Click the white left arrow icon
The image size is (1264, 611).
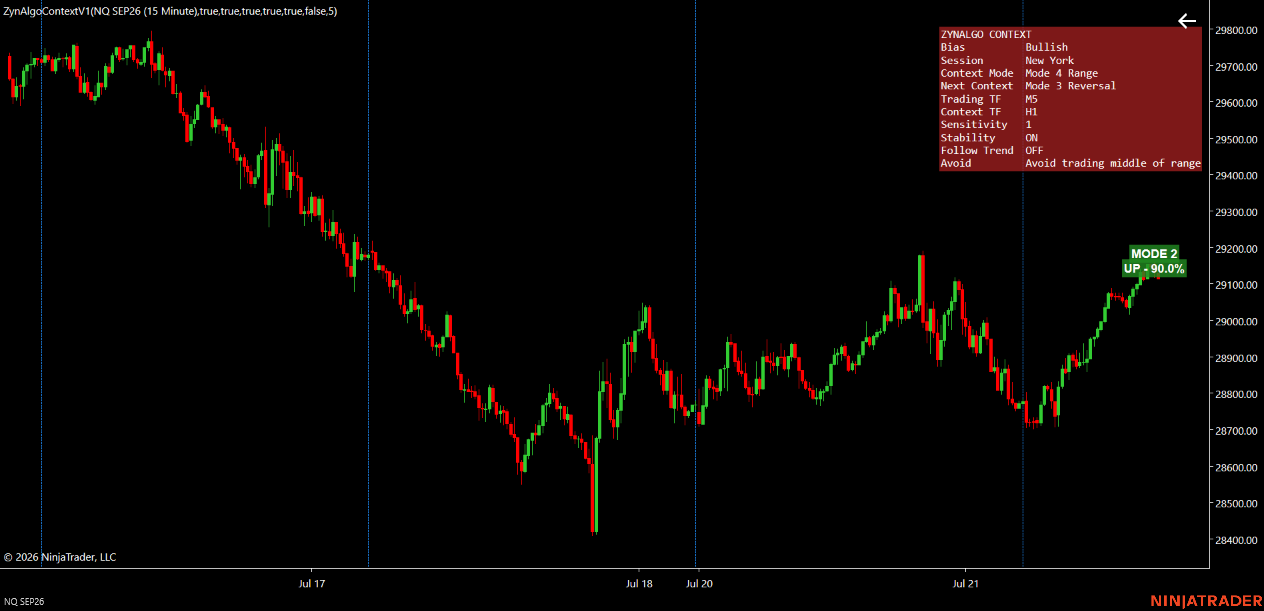[1187, 21]
